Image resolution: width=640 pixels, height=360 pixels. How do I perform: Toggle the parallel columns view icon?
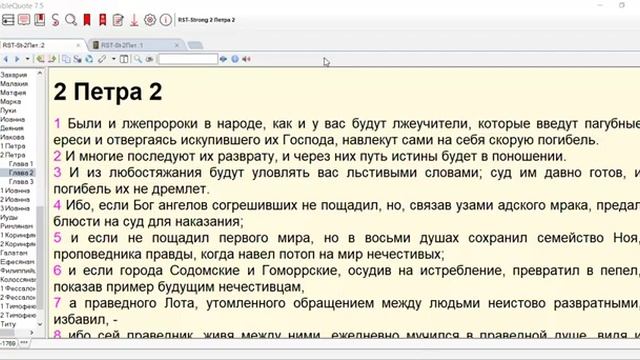click(x=124, y=59)
